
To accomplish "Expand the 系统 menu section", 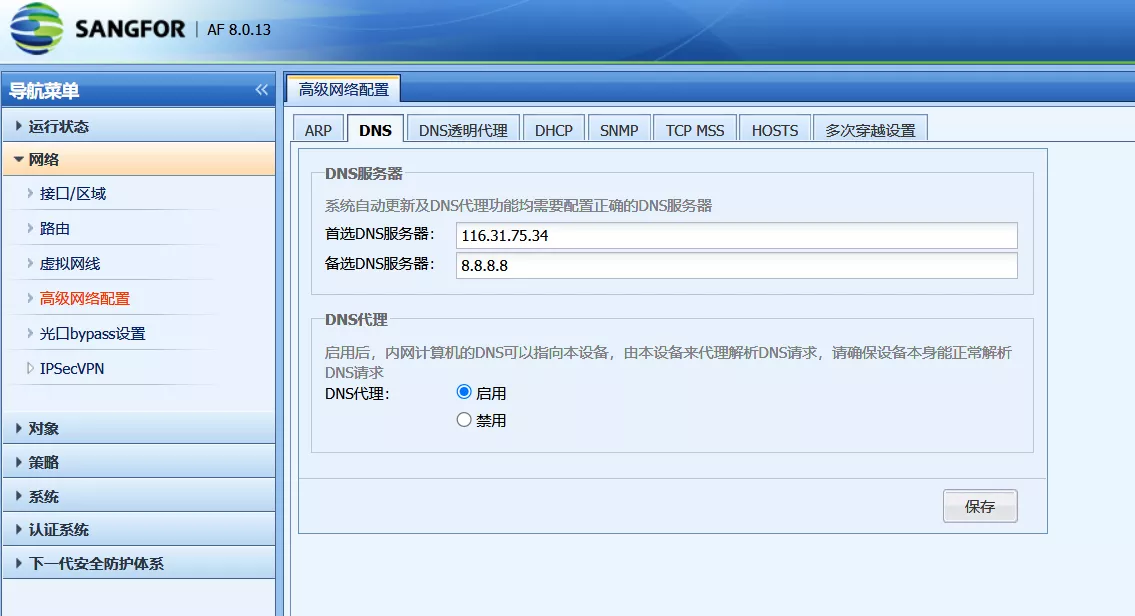I will (44, 496).
